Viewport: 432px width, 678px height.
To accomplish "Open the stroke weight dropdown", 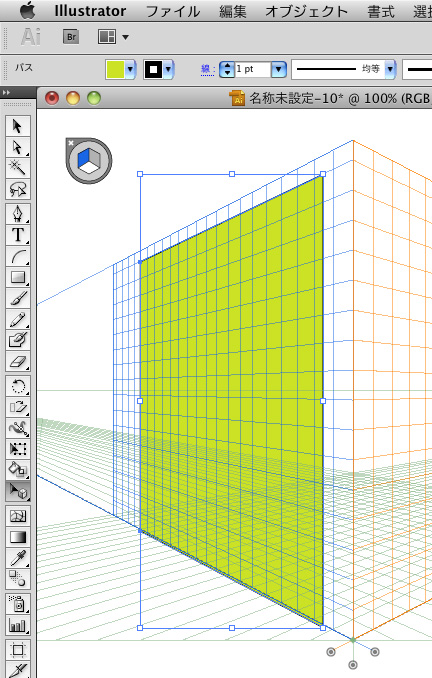I will pos(279,69).
